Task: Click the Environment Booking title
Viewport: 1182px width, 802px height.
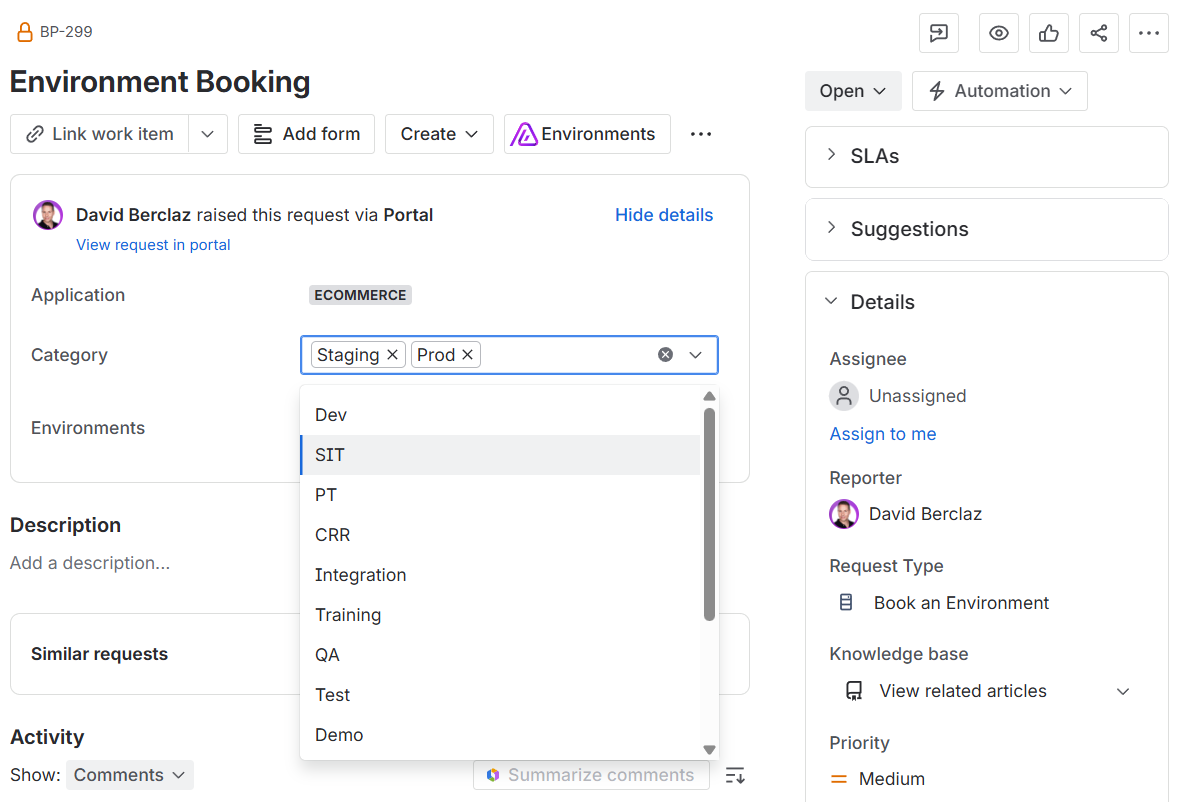Action: pyautogui.click(x=160, y=81)
